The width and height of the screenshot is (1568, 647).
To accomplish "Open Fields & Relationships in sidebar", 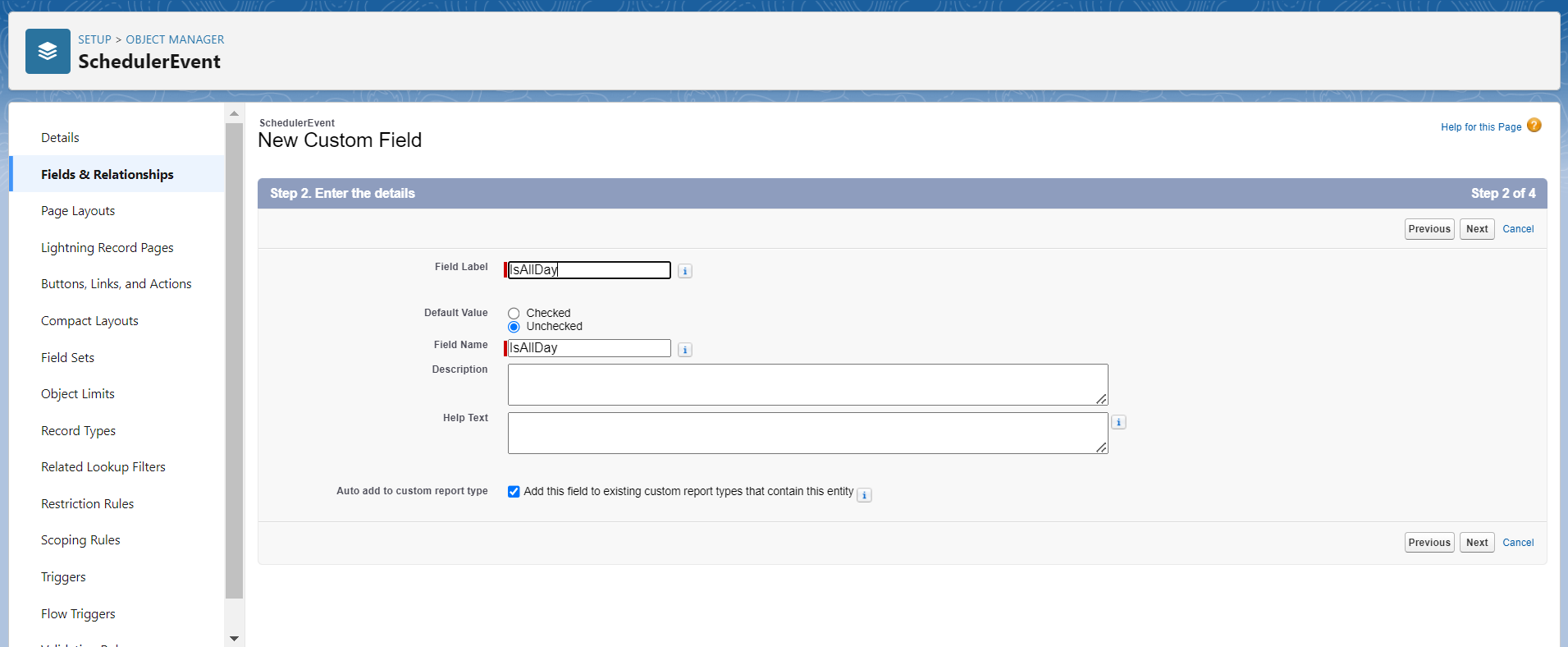I will tap(107, 174).
